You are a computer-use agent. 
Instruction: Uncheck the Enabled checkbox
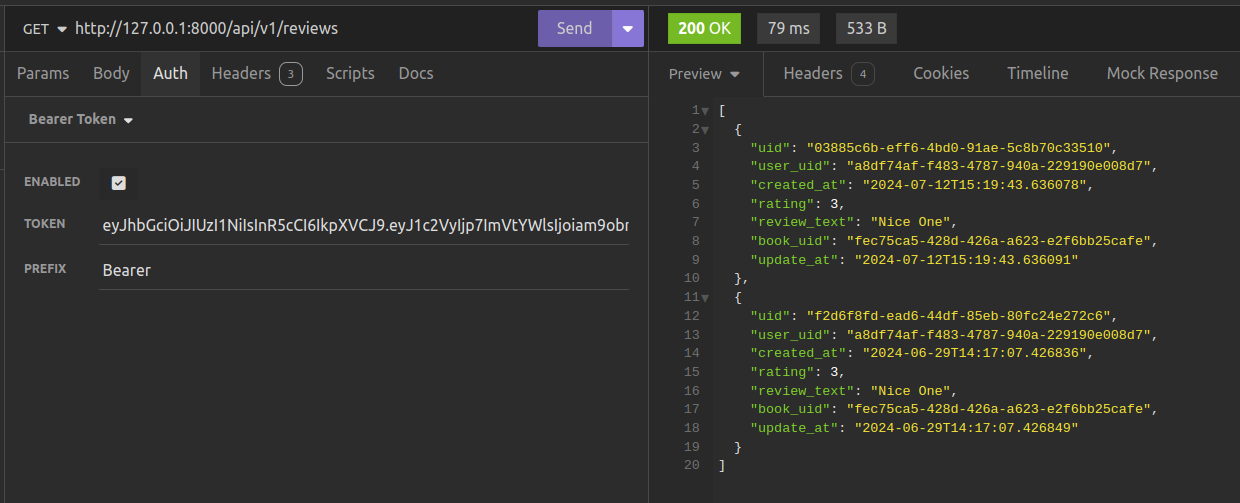(x=118, y=183)
